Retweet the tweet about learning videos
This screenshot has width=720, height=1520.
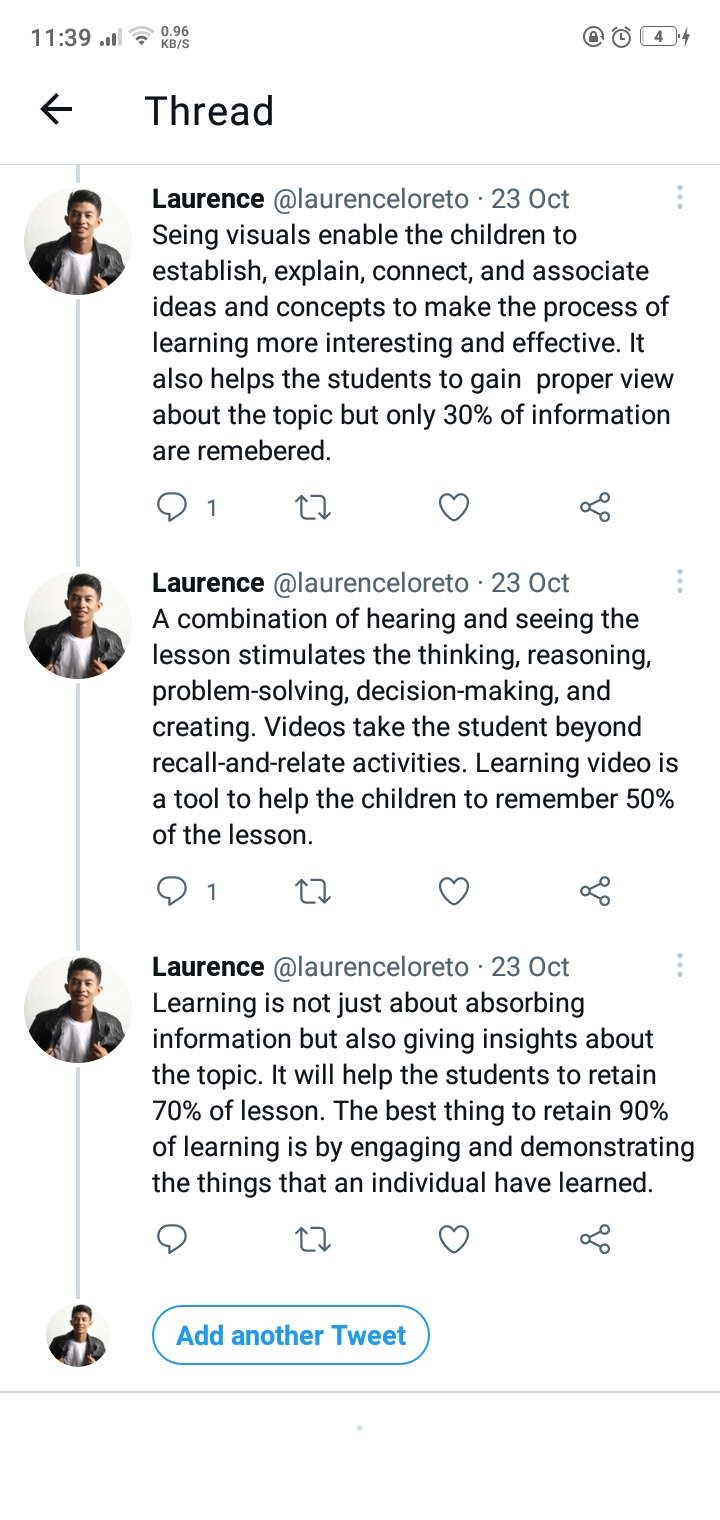pyautogui.click(x=314, y=891)
